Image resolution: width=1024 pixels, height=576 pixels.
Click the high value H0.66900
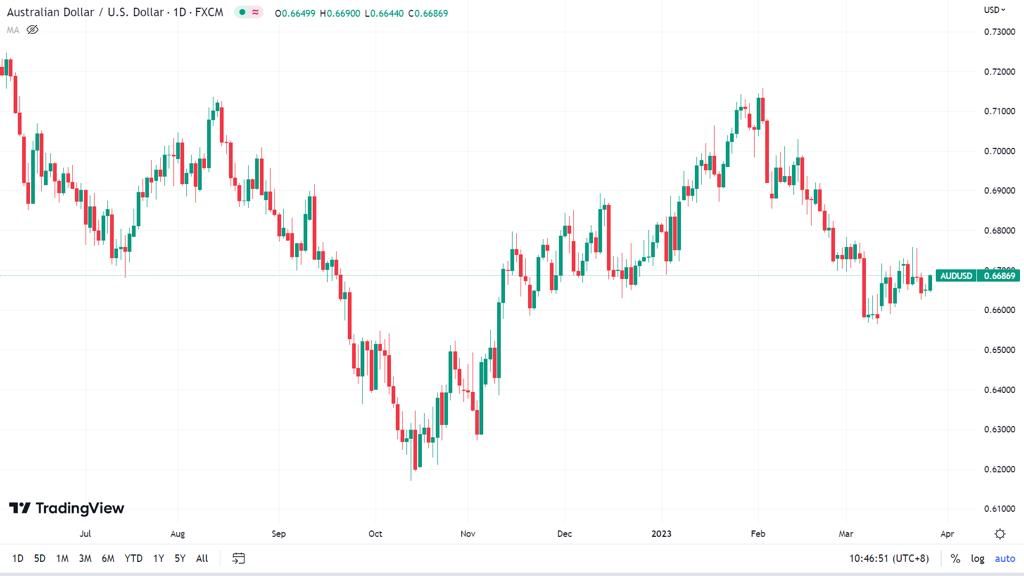(340, 13)
